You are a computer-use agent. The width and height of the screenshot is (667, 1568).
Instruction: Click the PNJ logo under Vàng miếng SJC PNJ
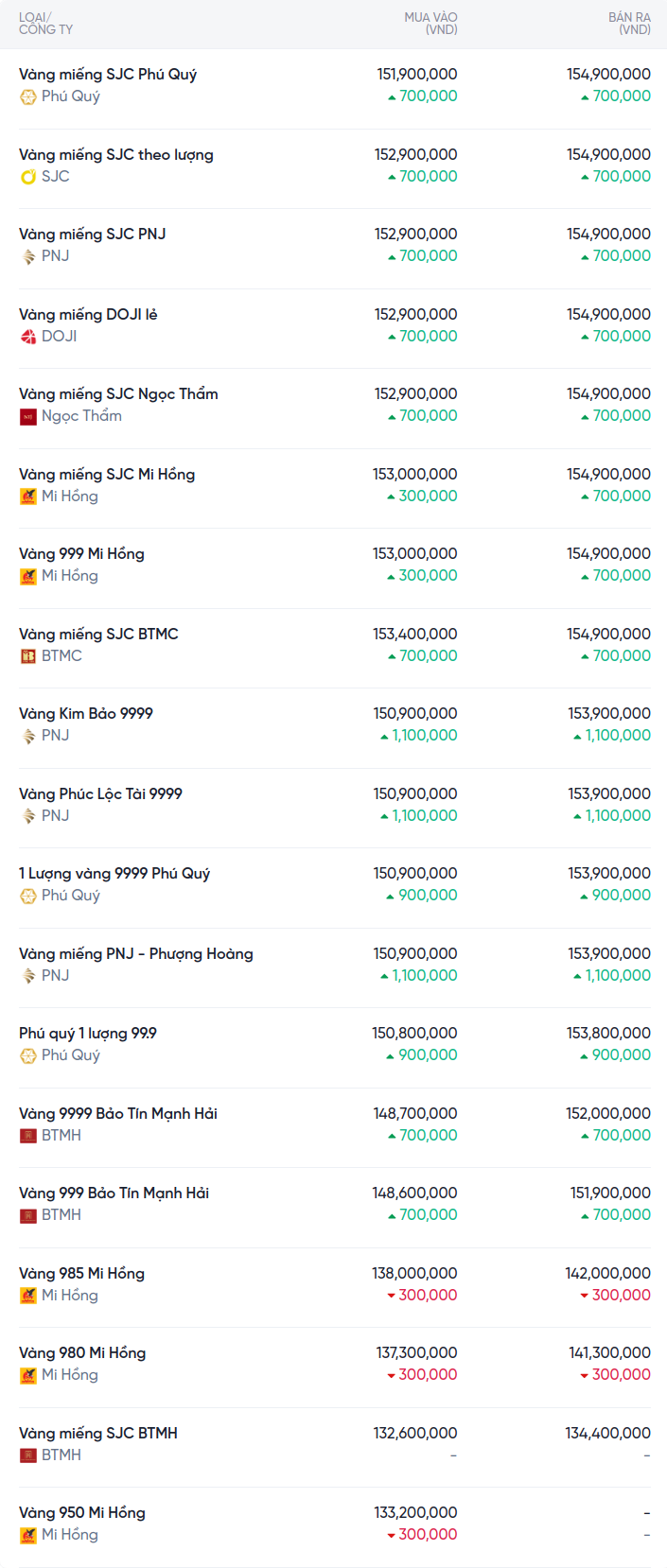[x=28, y=256]
